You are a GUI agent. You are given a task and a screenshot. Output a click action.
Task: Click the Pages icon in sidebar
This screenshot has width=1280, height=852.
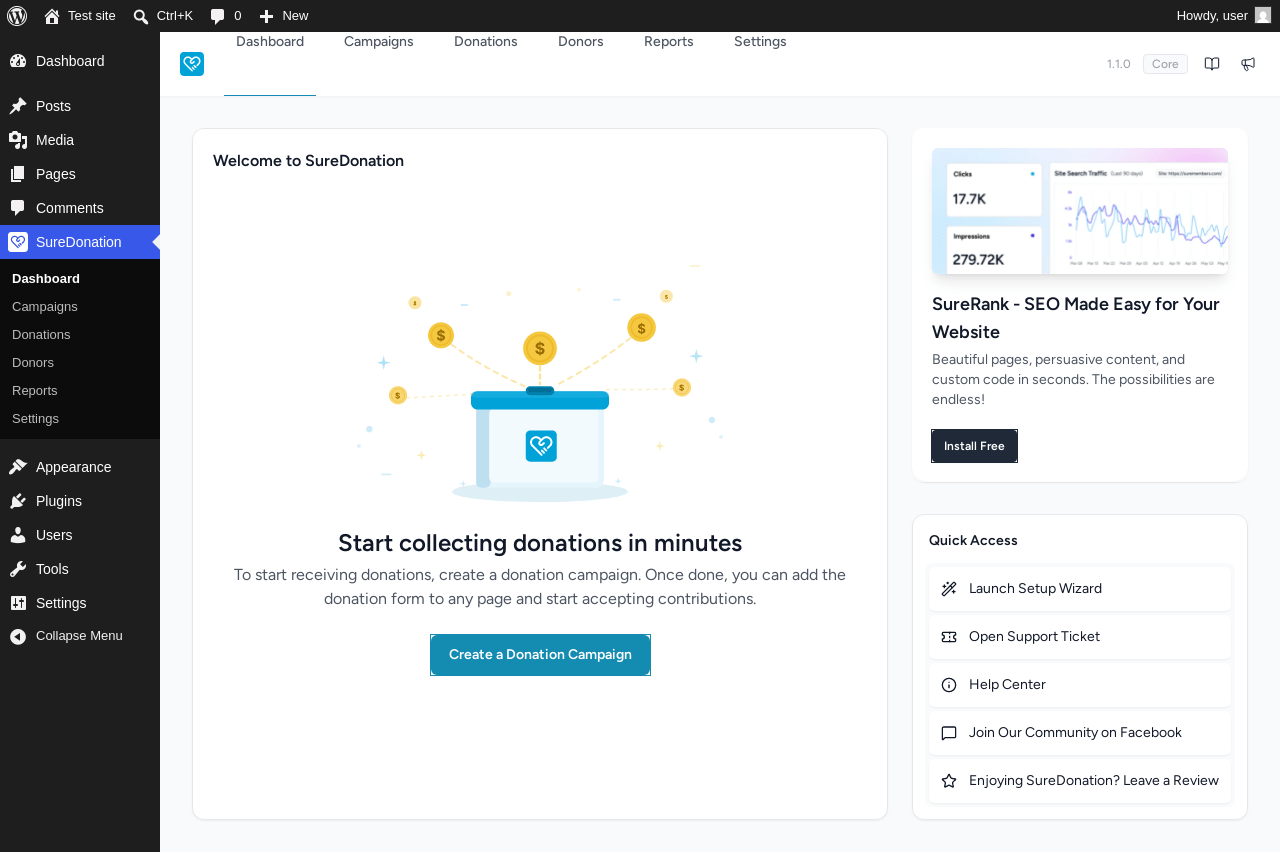18,174
